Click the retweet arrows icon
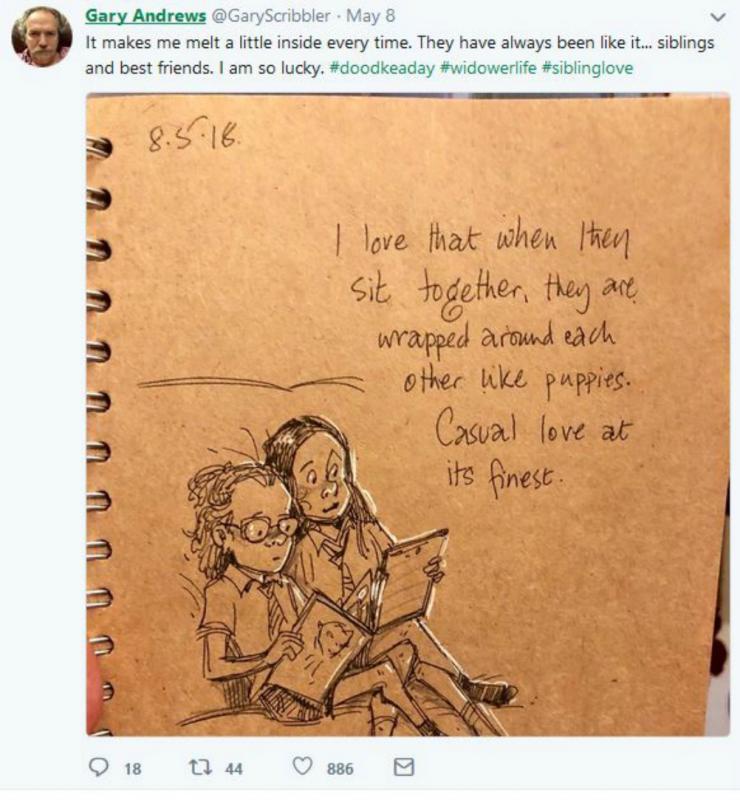 coord(200,767)
